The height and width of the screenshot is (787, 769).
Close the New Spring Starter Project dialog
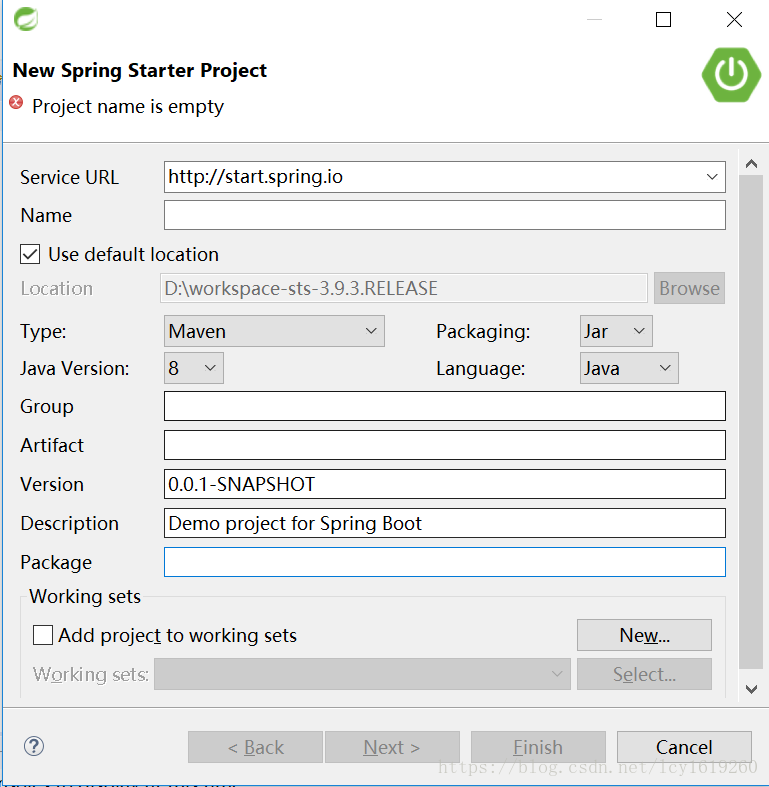point(734,20)
